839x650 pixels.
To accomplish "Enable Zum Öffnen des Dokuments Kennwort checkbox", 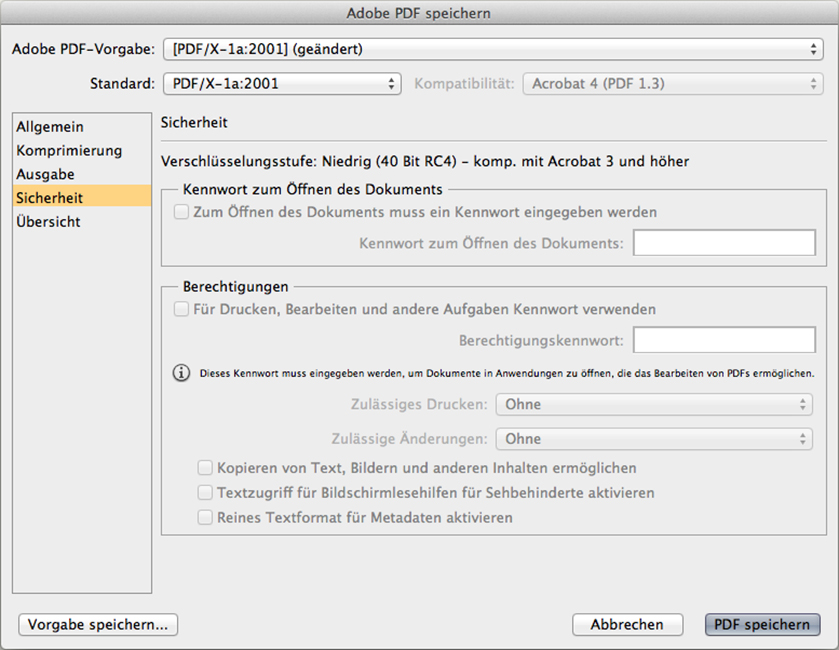I will coord(181,212).
